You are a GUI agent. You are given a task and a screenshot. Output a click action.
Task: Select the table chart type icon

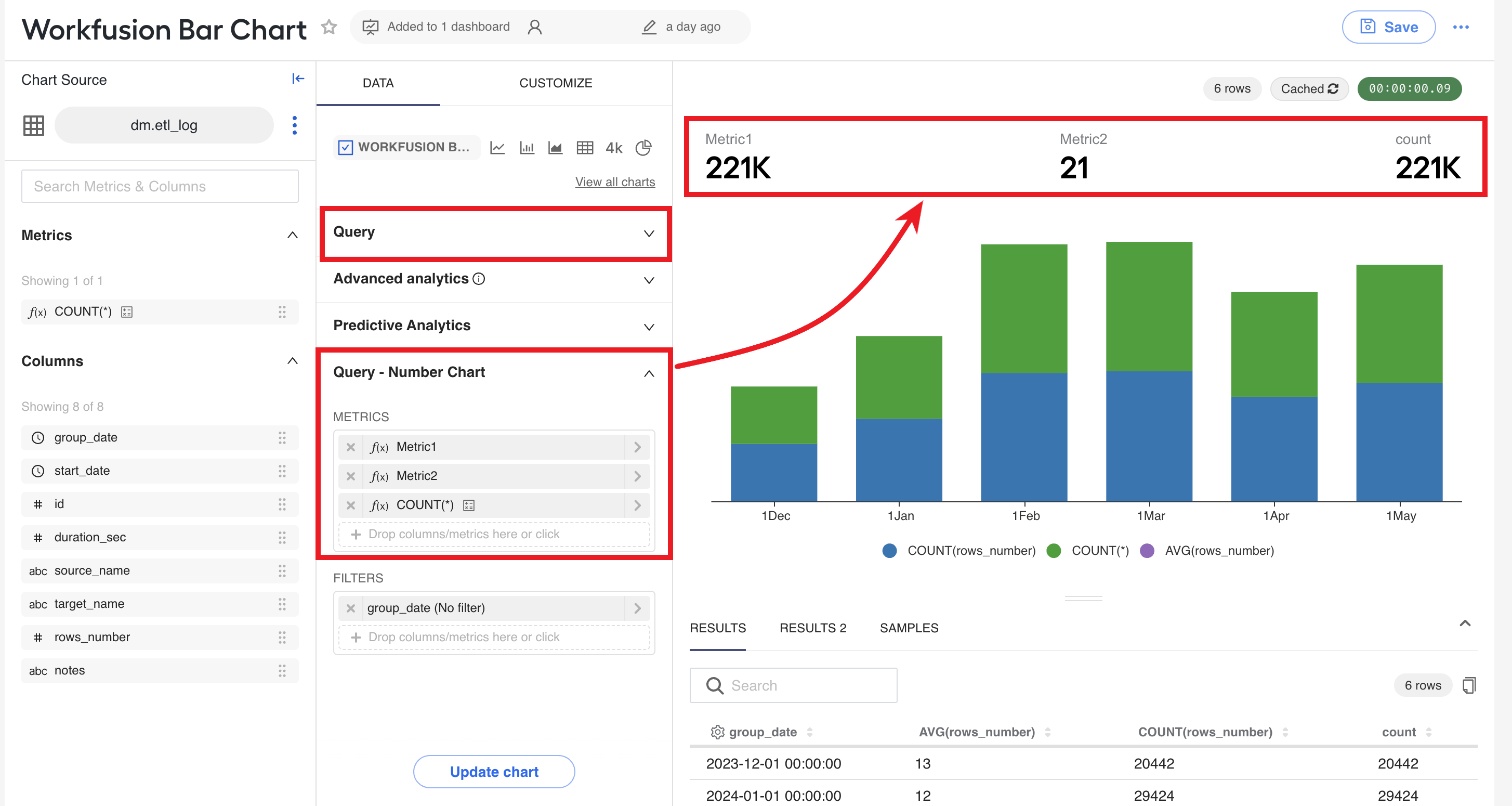pos(585,147)
